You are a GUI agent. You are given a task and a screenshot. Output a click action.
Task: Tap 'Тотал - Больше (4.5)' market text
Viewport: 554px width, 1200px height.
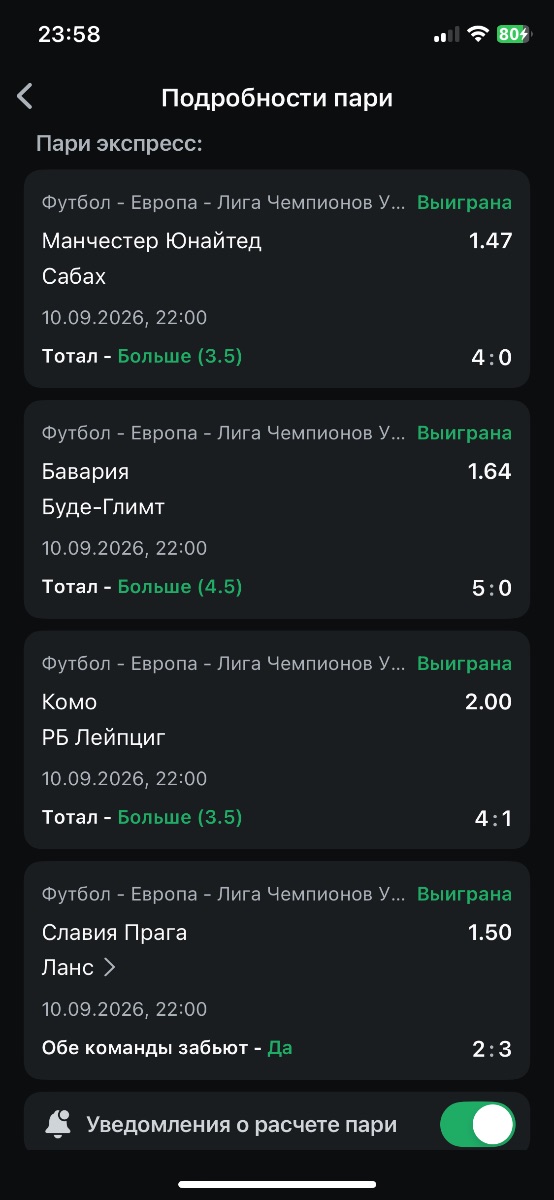tap(142, 587)
